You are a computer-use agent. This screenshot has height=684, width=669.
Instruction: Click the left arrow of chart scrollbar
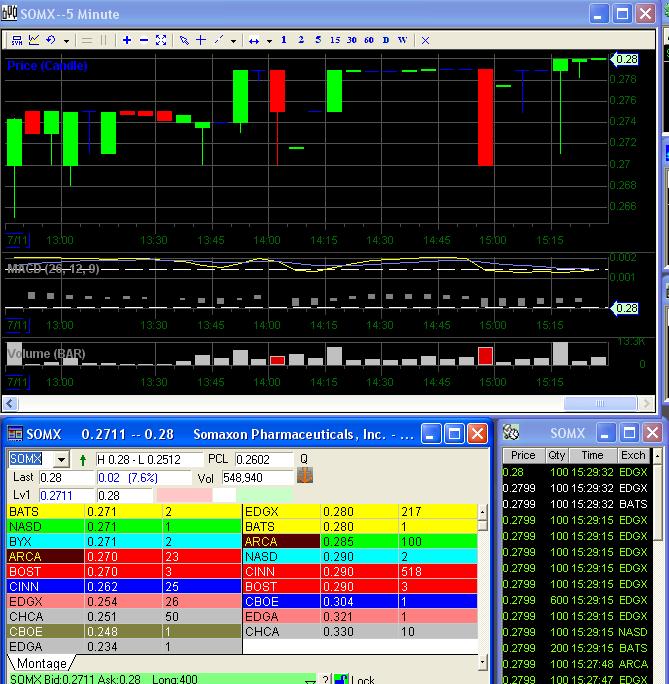pyautogui.click(x=10, y=404)
